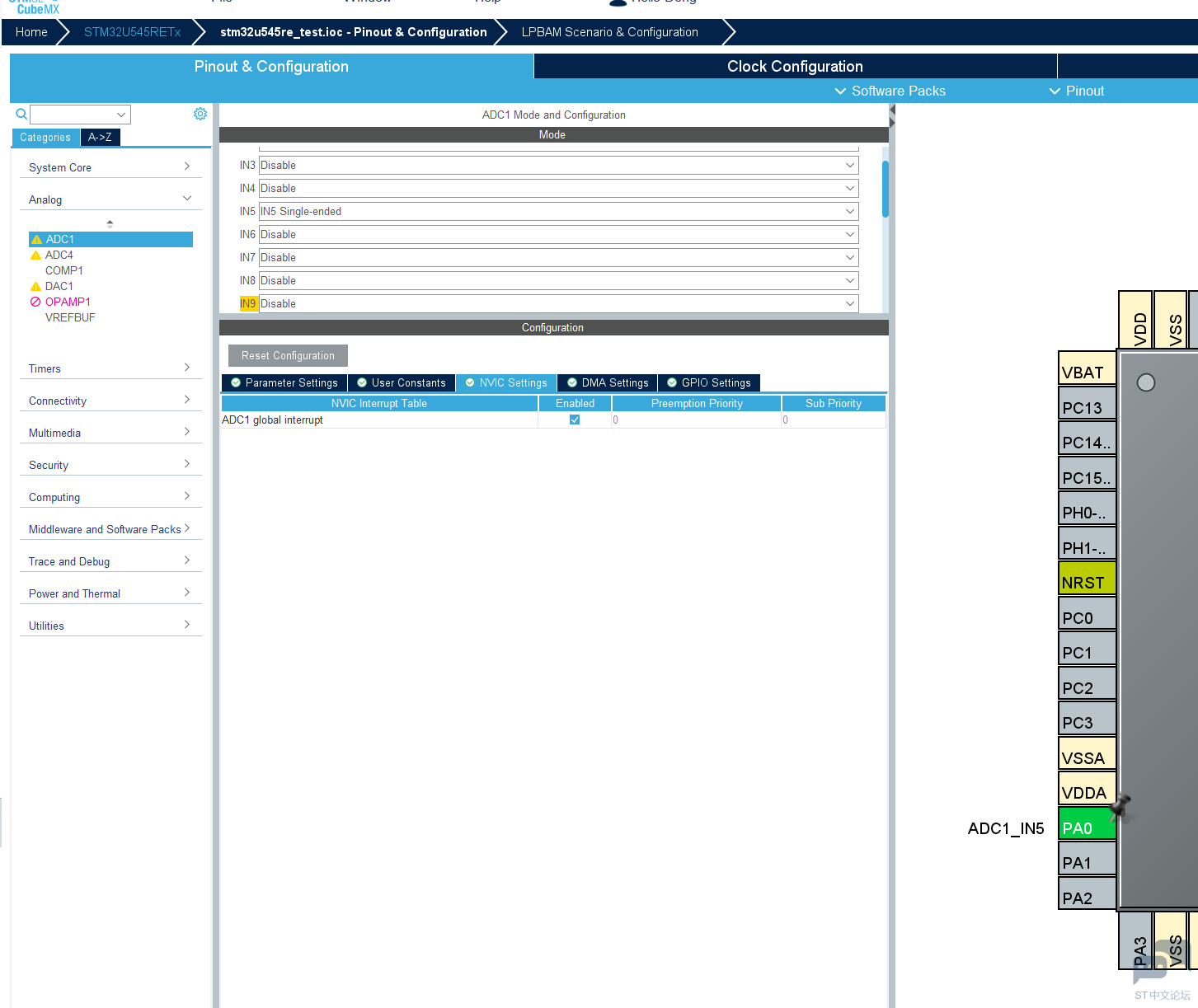Click the OPAMP1 disabled icon
The height and width of the screenshot is (1008, 1198).
tap(35, 302)
